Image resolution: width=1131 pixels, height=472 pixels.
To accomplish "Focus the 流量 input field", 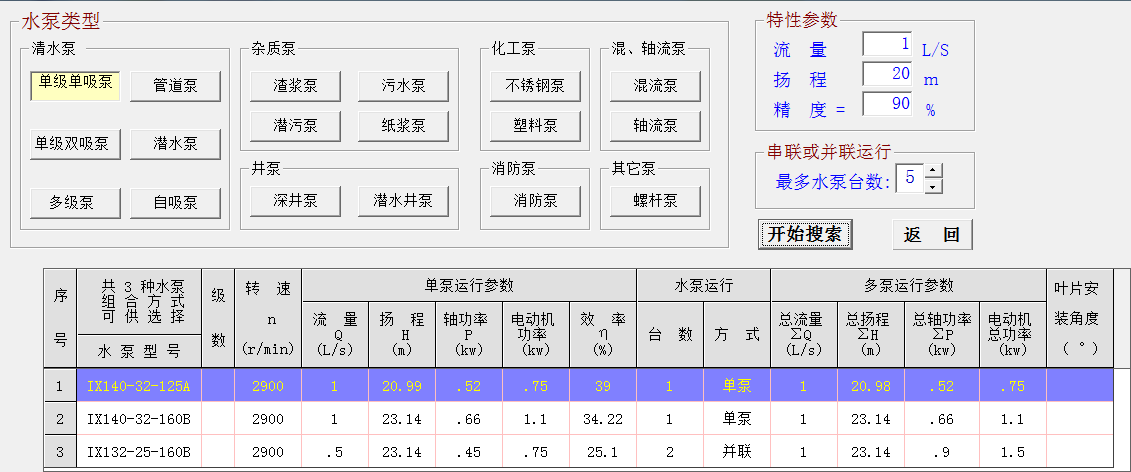I will click(x=887, y=44).
